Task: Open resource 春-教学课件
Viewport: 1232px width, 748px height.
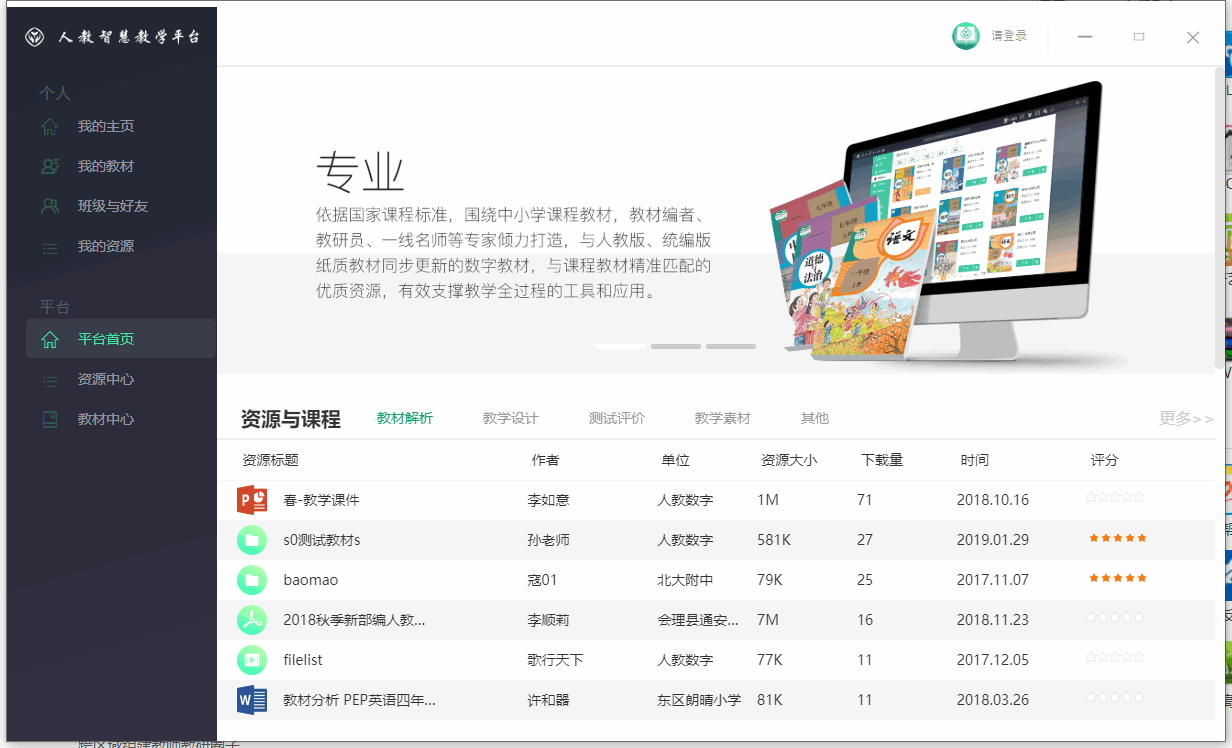Action: click(321, 500)
